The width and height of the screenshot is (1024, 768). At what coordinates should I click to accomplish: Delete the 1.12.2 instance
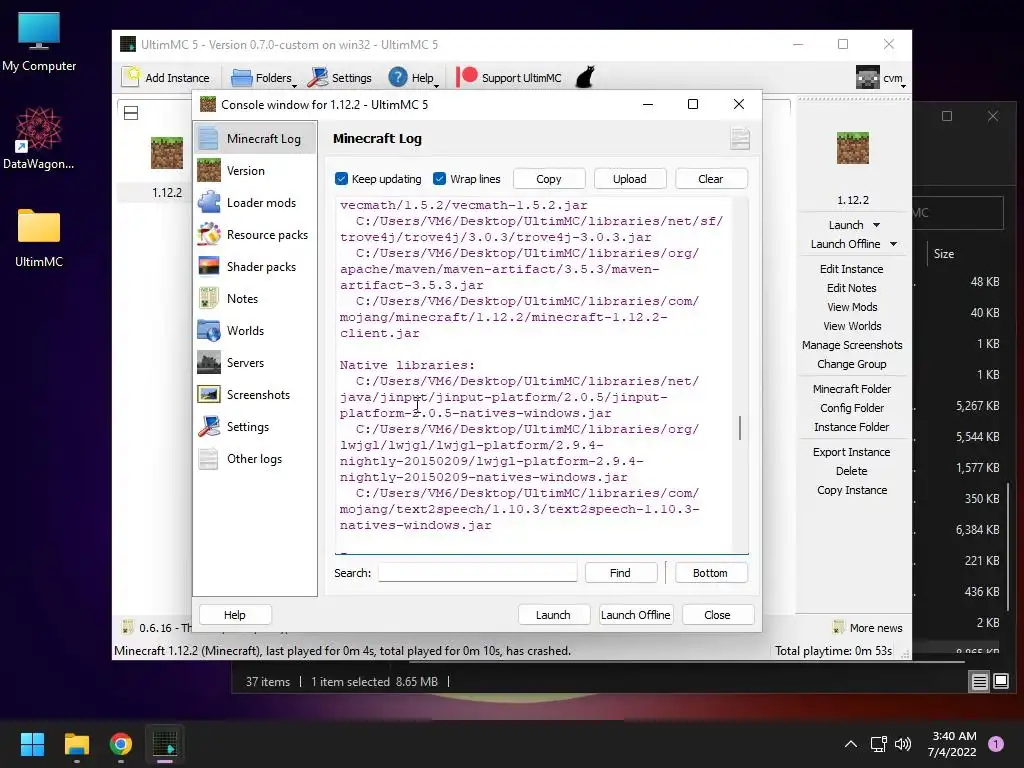pos(852,471)
